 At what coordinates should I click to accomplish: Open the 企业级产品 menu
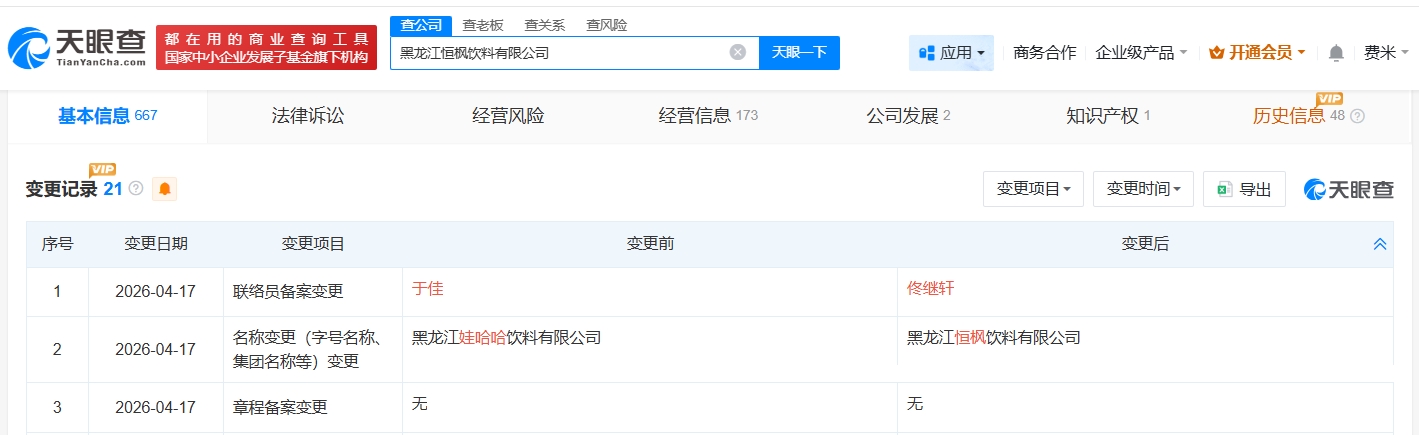[1141, 52]
